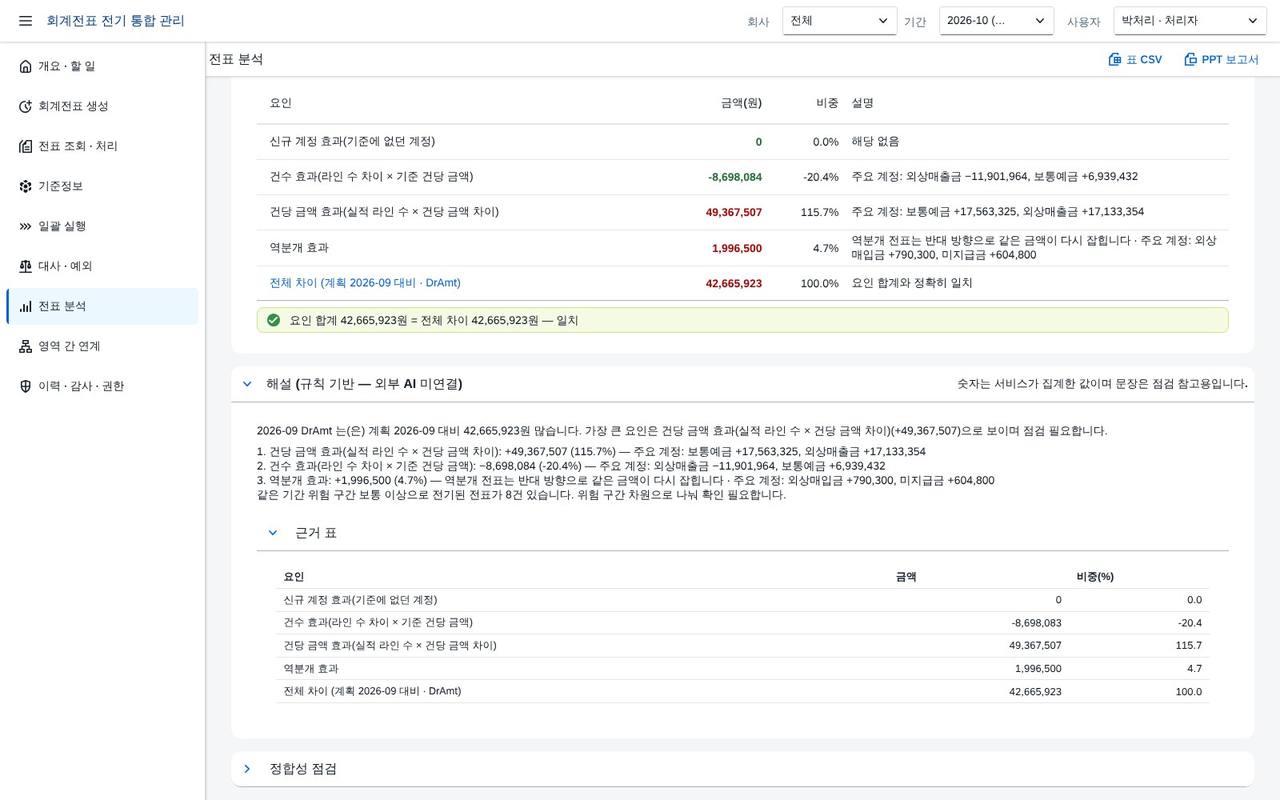The image size is (1280, 800).
Task: Click the -20.4% share in top table
Action: [x=821, y=177]
